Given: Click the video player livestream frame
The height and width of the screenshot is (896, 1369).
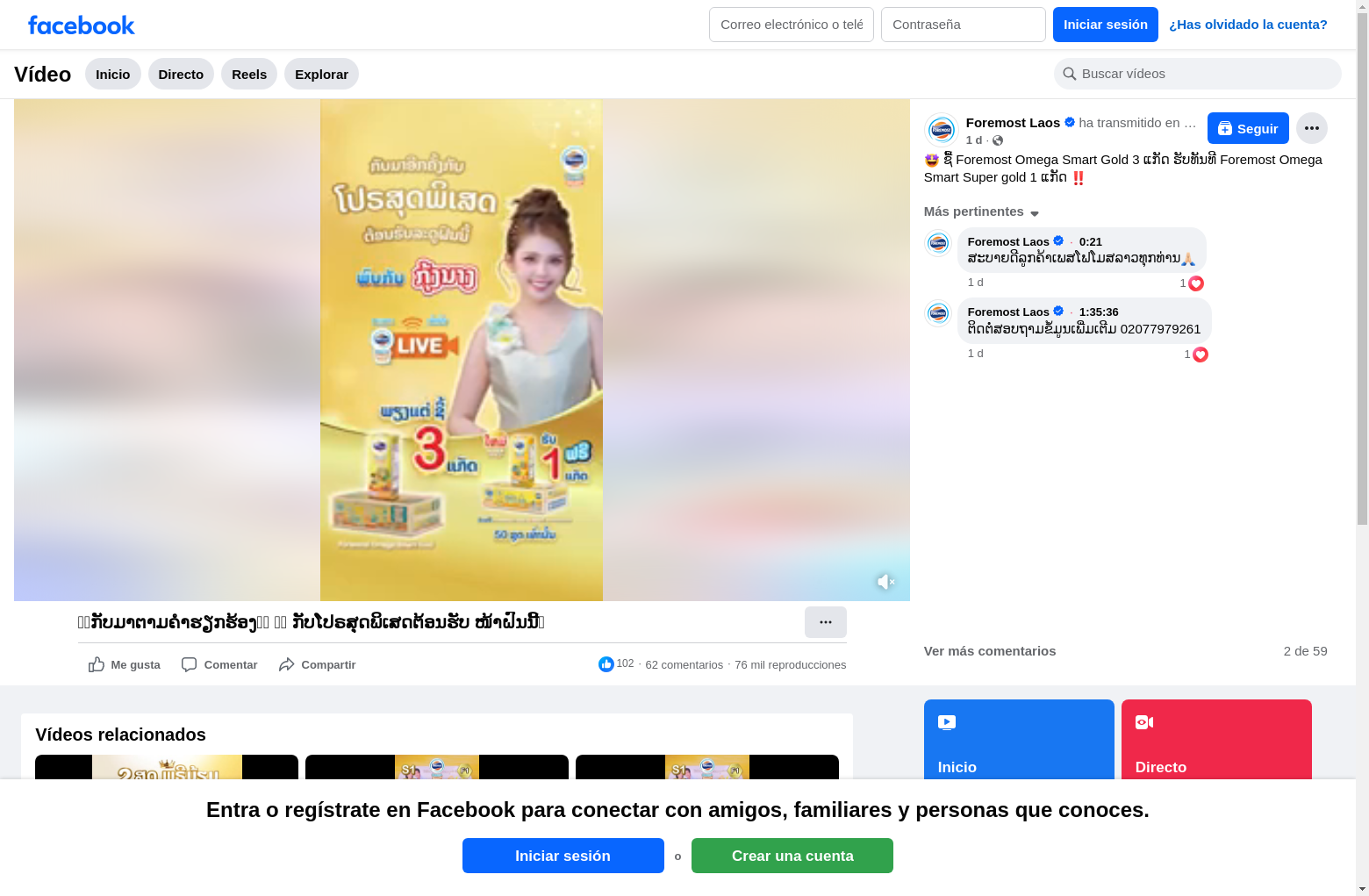Looking at the screenshot, I should (462, 350).
